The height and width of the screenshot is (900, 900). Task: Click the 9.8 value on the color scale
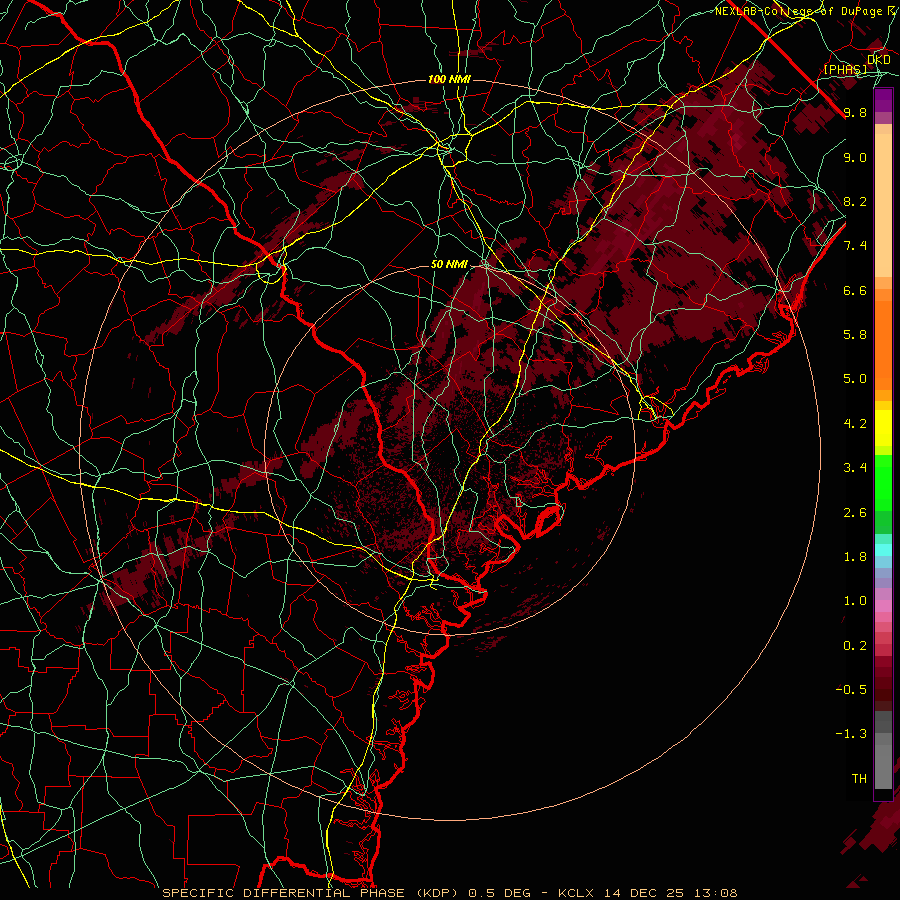tap(855, 112)
